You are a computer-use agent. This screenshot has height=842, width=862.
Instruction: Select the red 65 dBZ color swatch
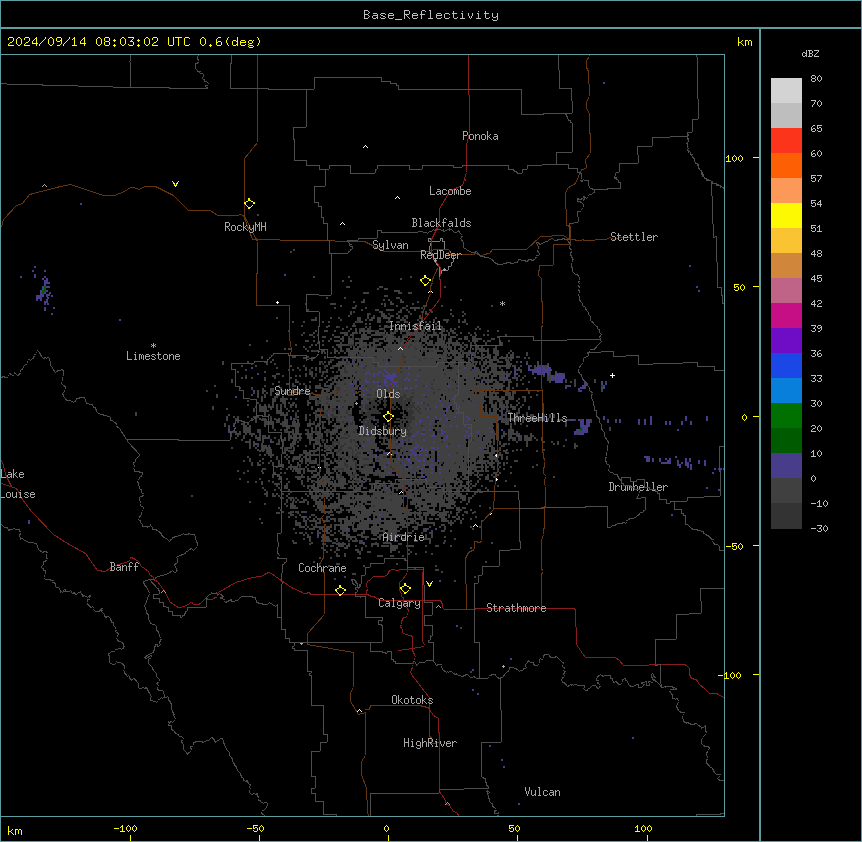[x=786, y=141]
